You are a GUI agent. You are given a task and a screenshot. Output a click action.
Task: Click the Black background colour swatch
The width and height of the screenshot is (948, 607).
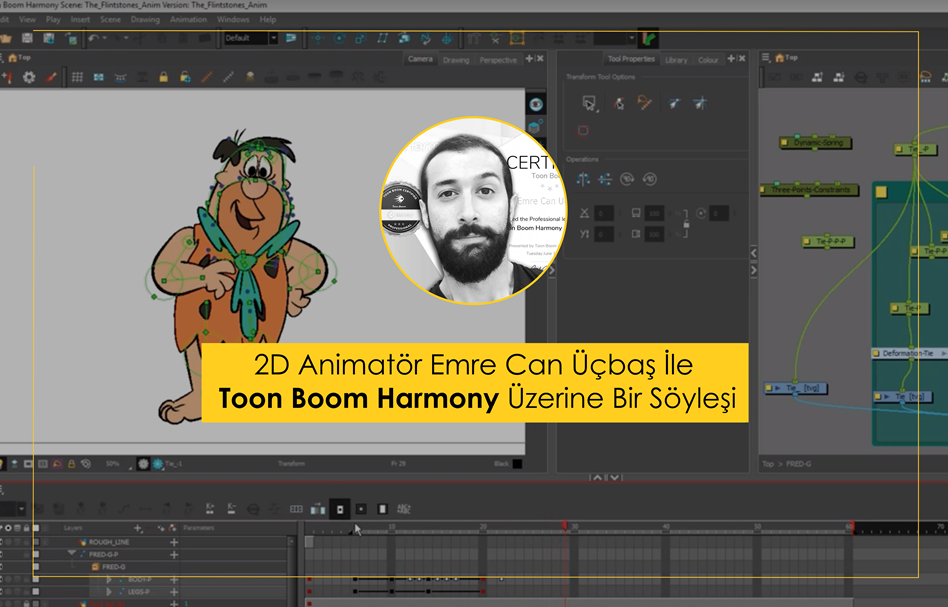tap(517, 464)
